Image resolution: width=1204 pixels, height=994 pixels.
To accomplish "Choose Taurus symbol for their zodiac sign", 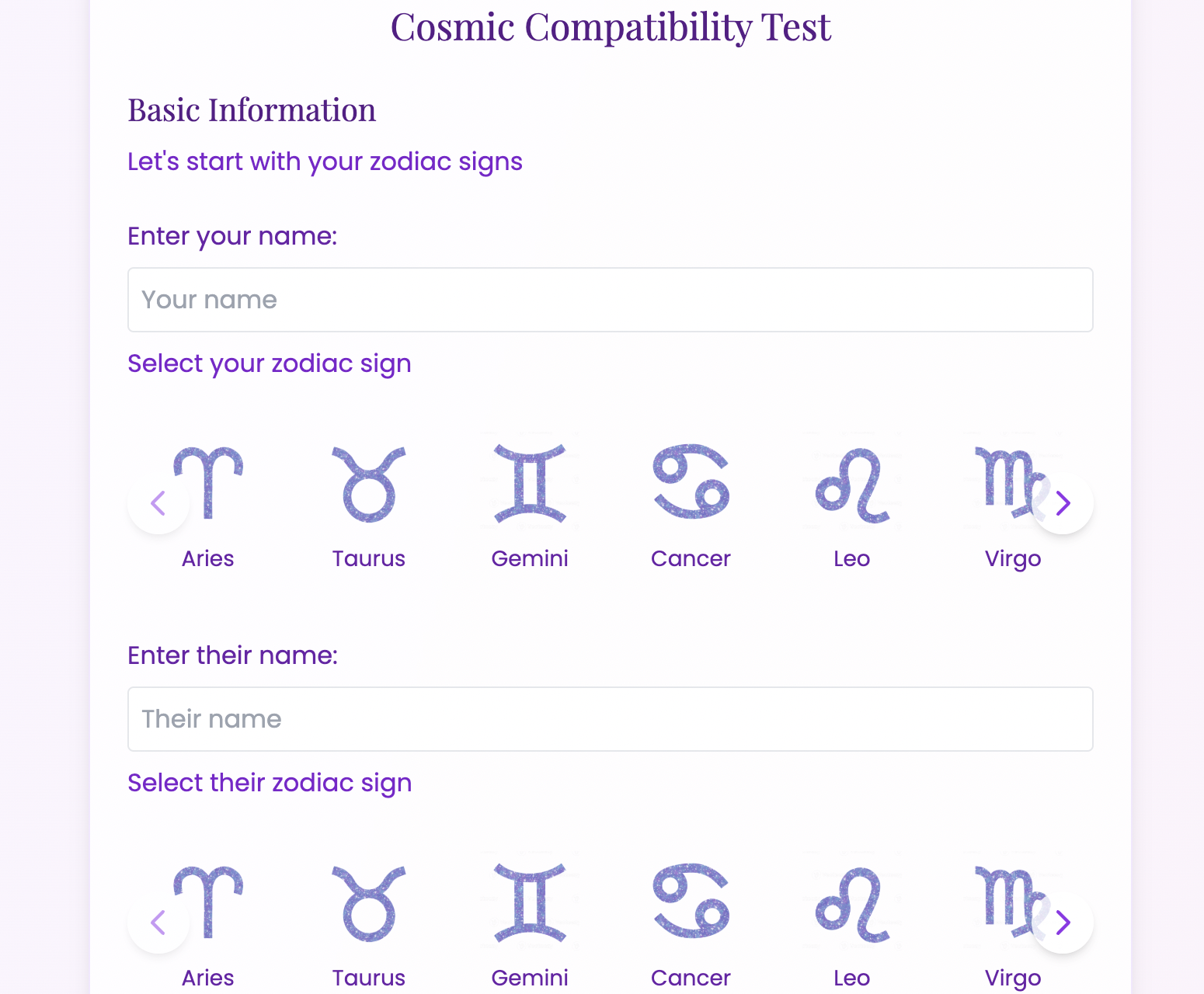I will (x=369, y=902).
